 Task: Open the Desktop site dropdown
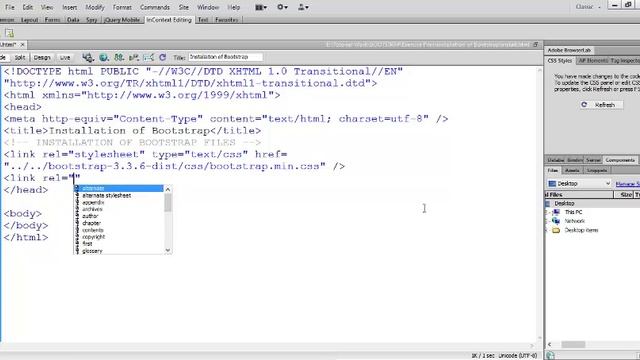579,184
